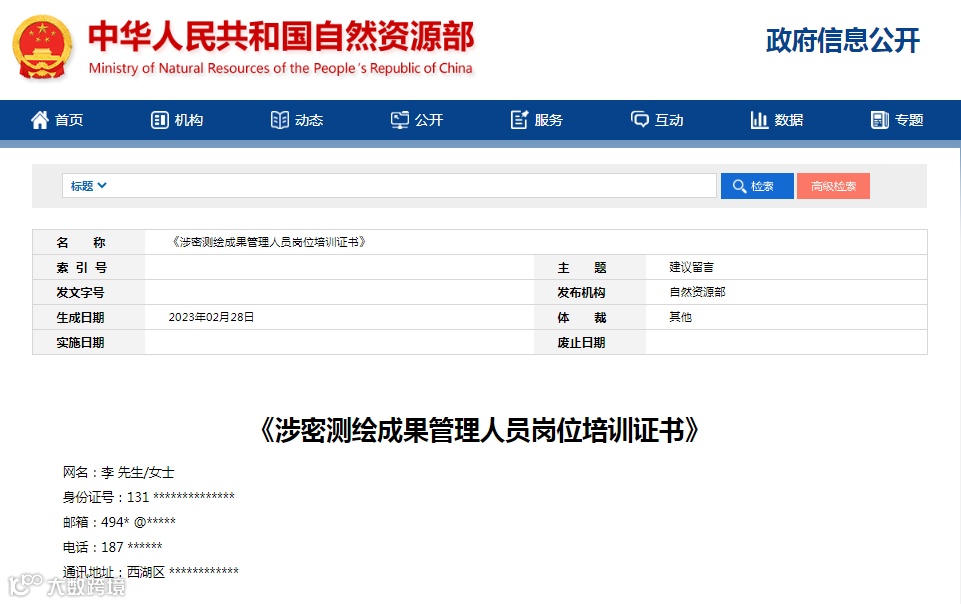Click the 实施日期 row label
The image size is (961, 604).
(80, 343)
